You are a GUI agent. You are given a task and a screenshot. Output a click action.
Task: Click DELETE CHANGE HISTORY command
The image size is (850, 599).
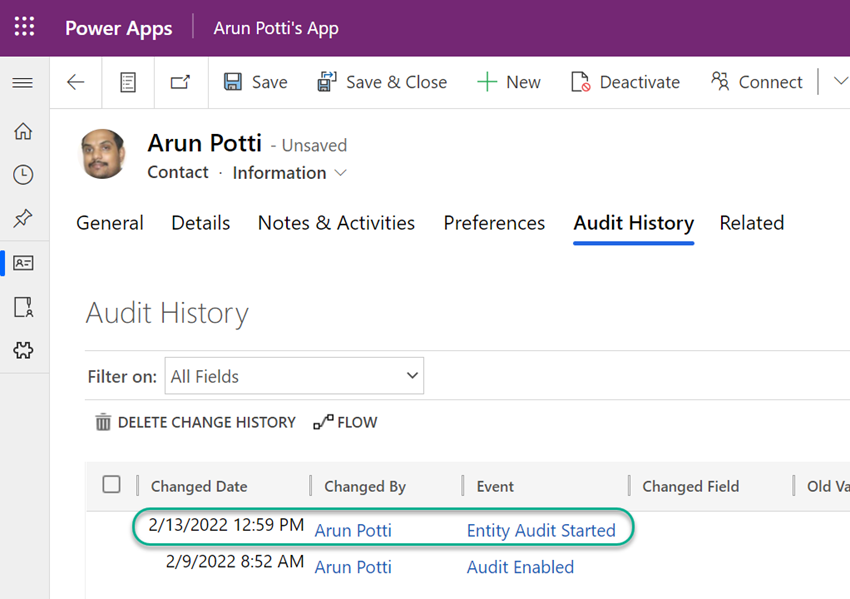pyautogui.click(x=195, y=422)
